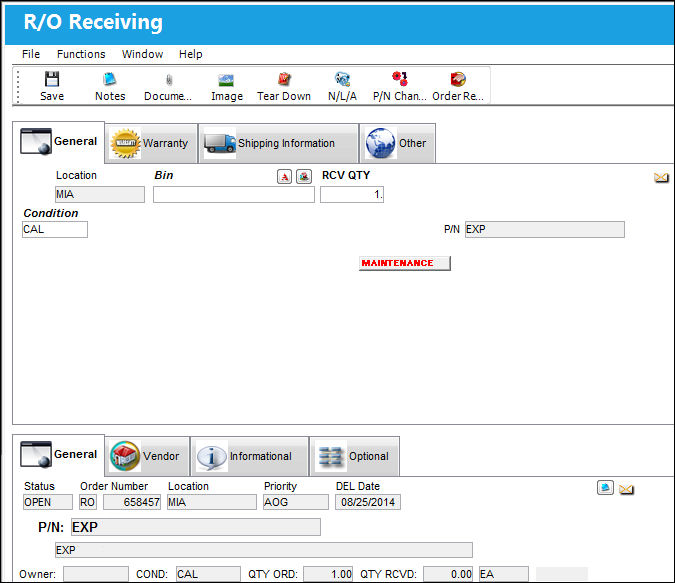Click the picture icon beside Bin
The height and width of the screenshot is (583, 675).
click(x=304, y=176)
